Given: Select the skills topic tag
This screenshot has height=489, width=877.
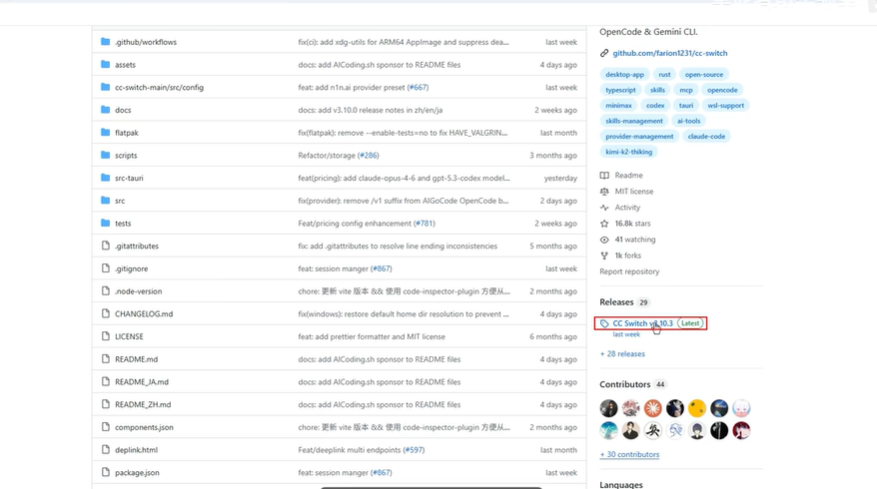Looking at the screenshot, I should [657, 90].
